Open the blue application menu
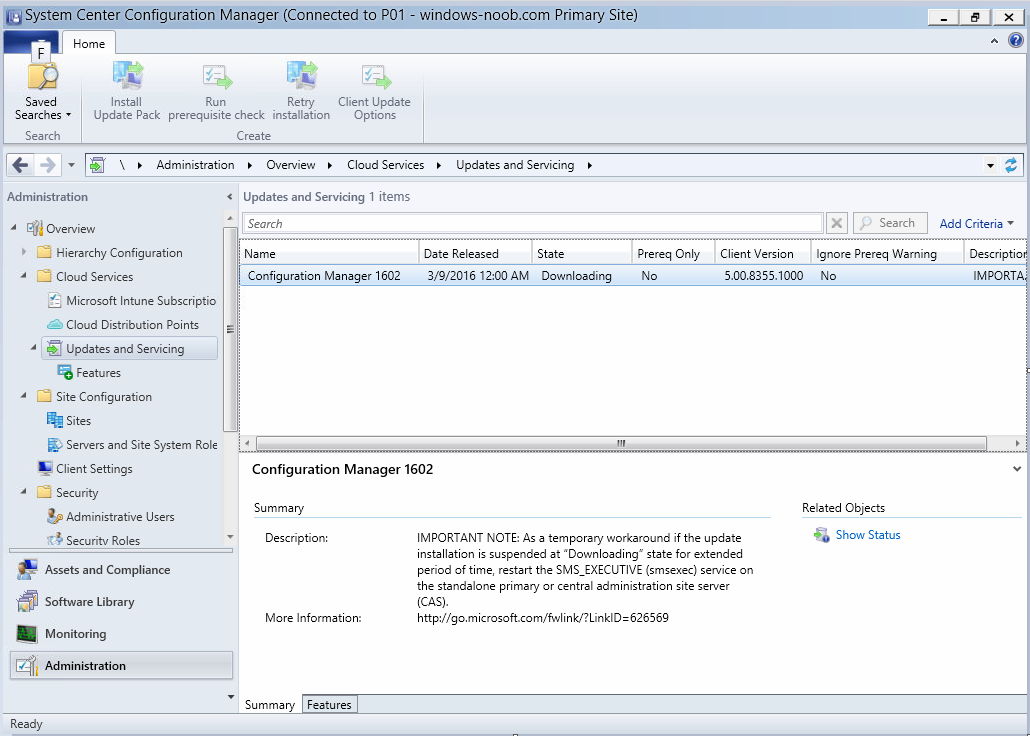This screenshot has width=1030, height=736. coord(30,42)
